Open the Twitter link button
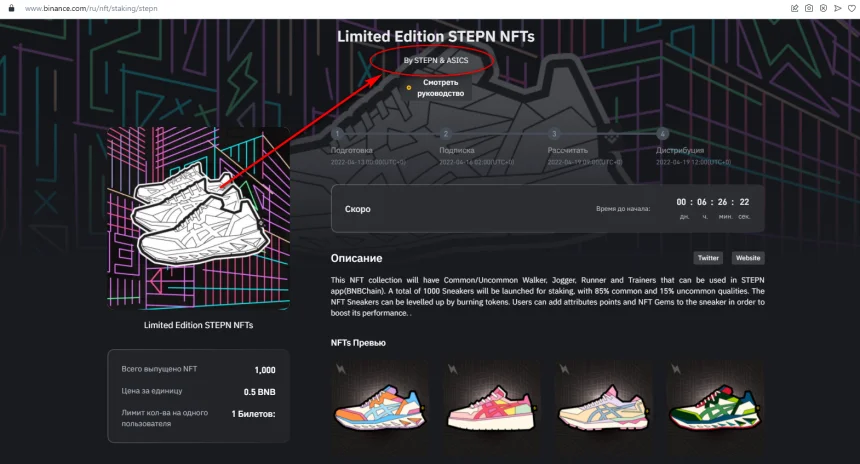Image resolution: width=860 pixels, height=464 pixels. 708,258
